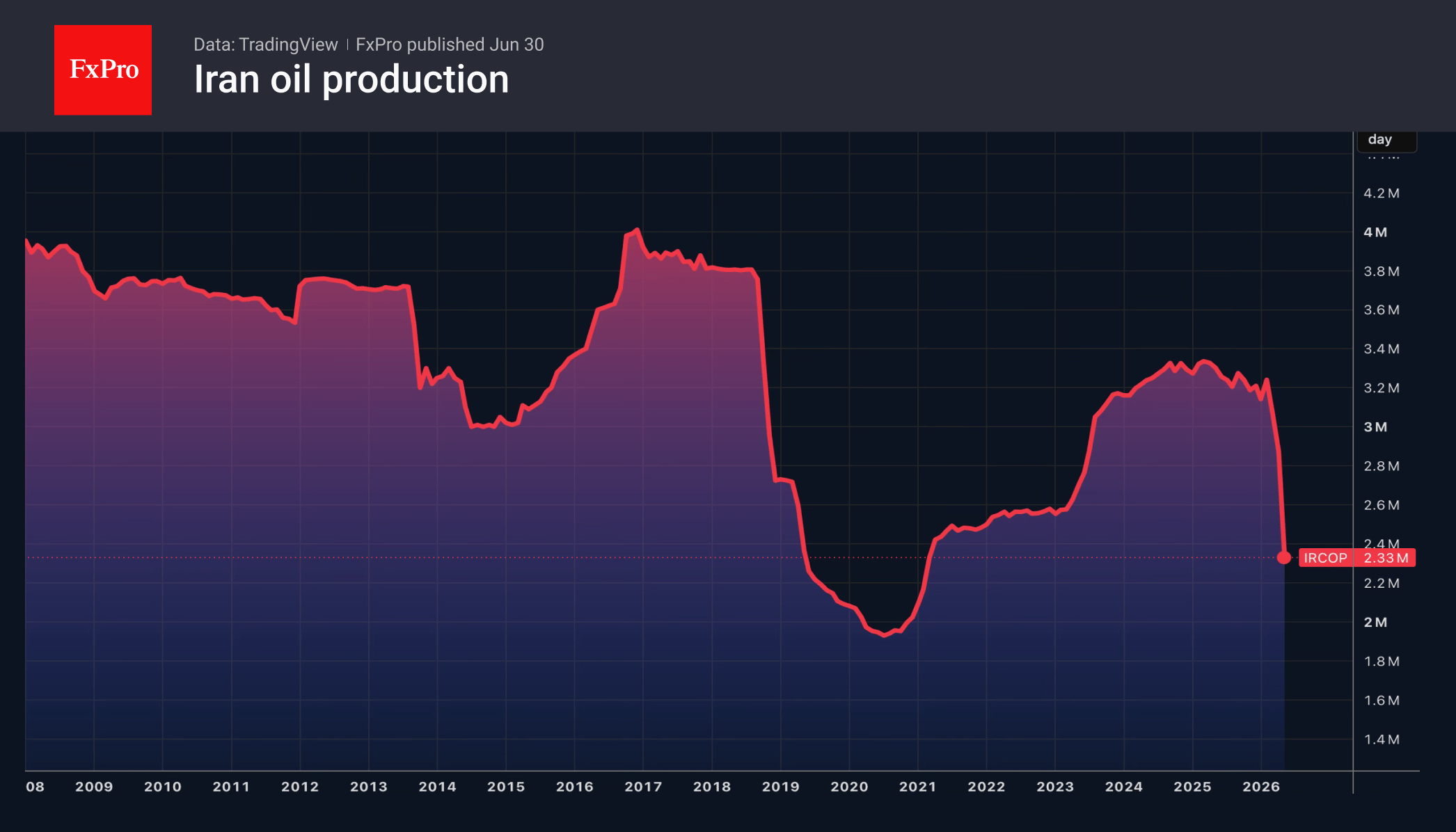Click the 2 M price axis label
The height and width of the screenshot is (832, 1456).
[x=1375, y=623]
